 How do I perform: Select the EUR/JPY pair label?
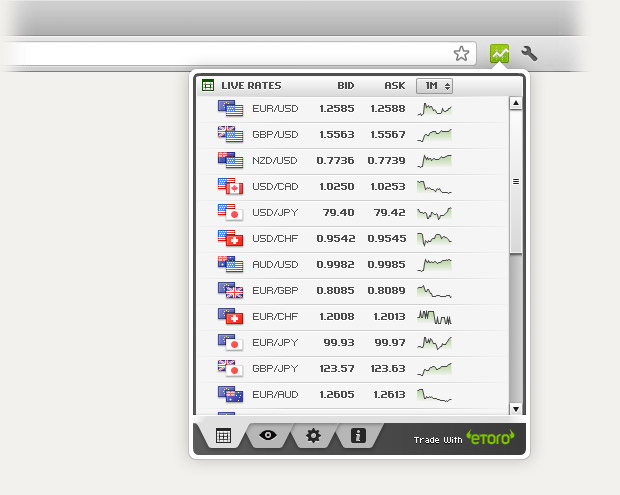[x=275, y=343]
